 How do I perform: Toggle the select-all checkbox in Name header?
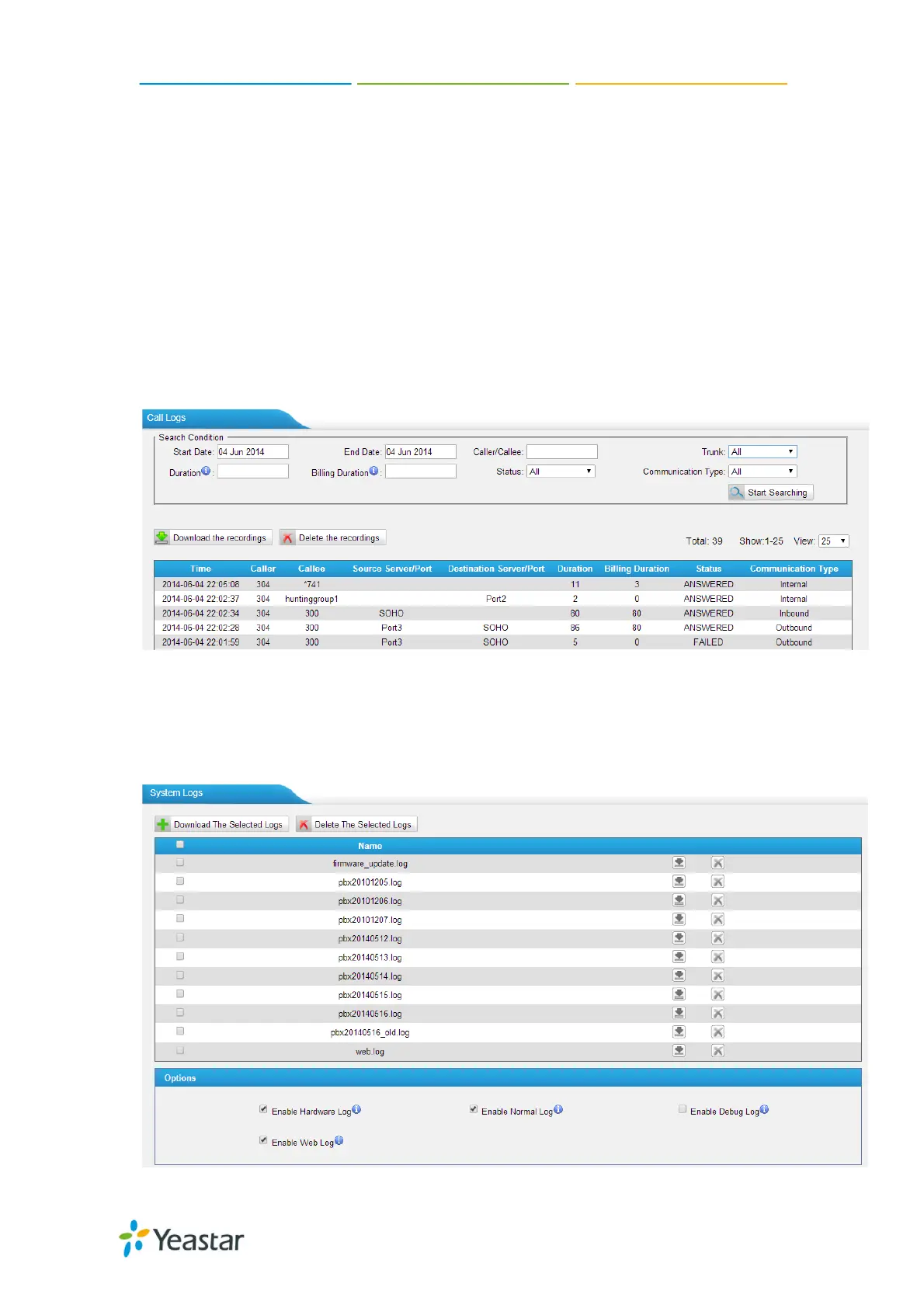click(x=180, y=844)
